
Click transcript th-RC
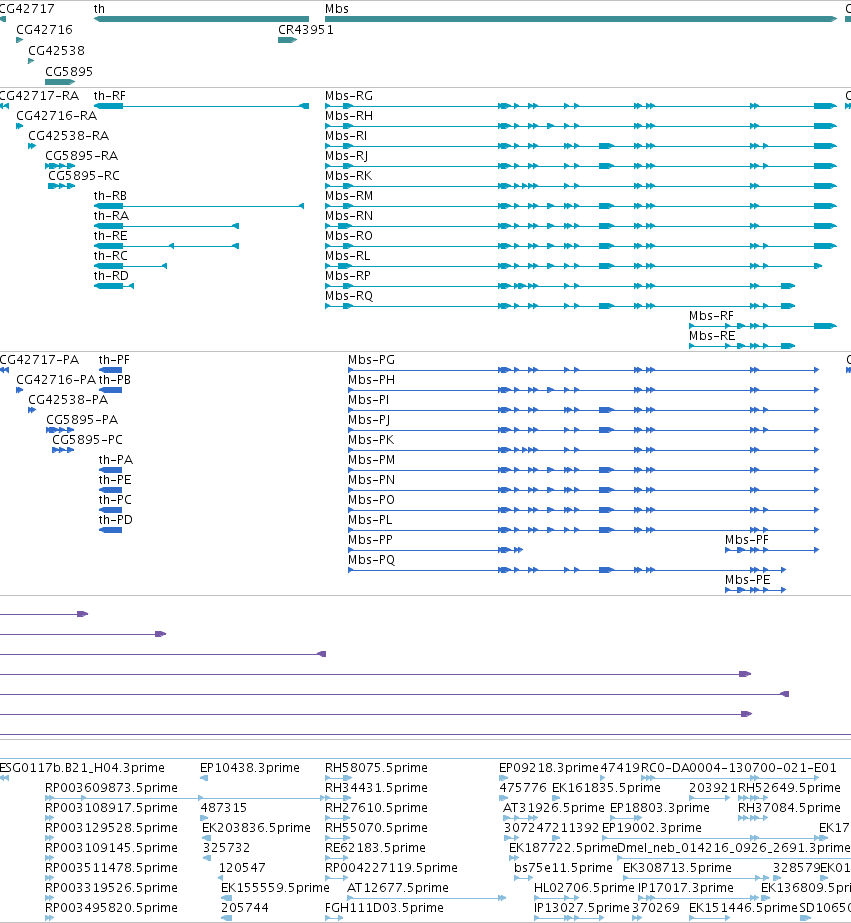click(130, 266)
